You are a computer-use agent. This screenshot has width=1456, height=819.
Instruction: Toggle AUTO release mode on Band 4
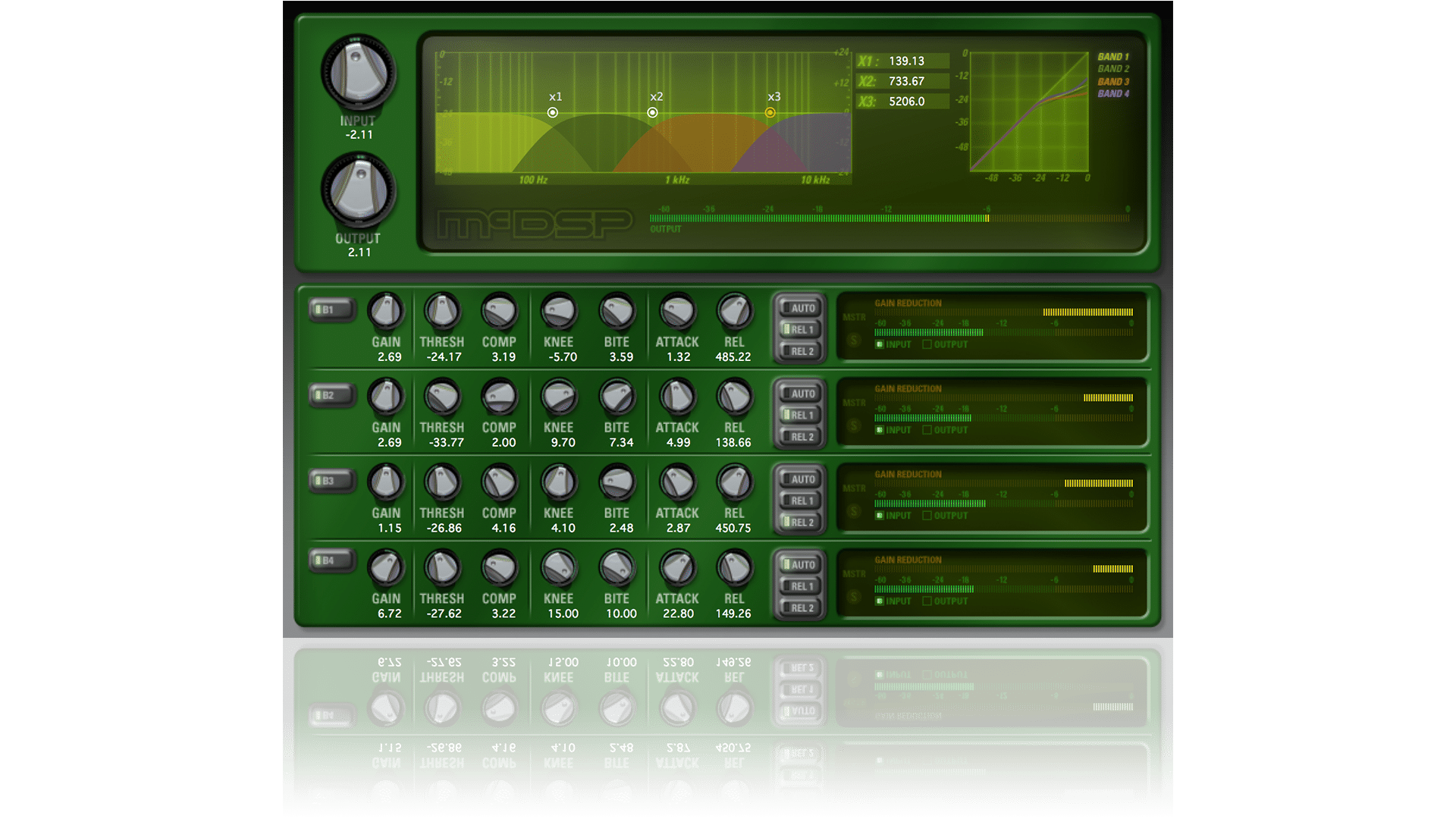pyautogui.click(x=799, y=565)
